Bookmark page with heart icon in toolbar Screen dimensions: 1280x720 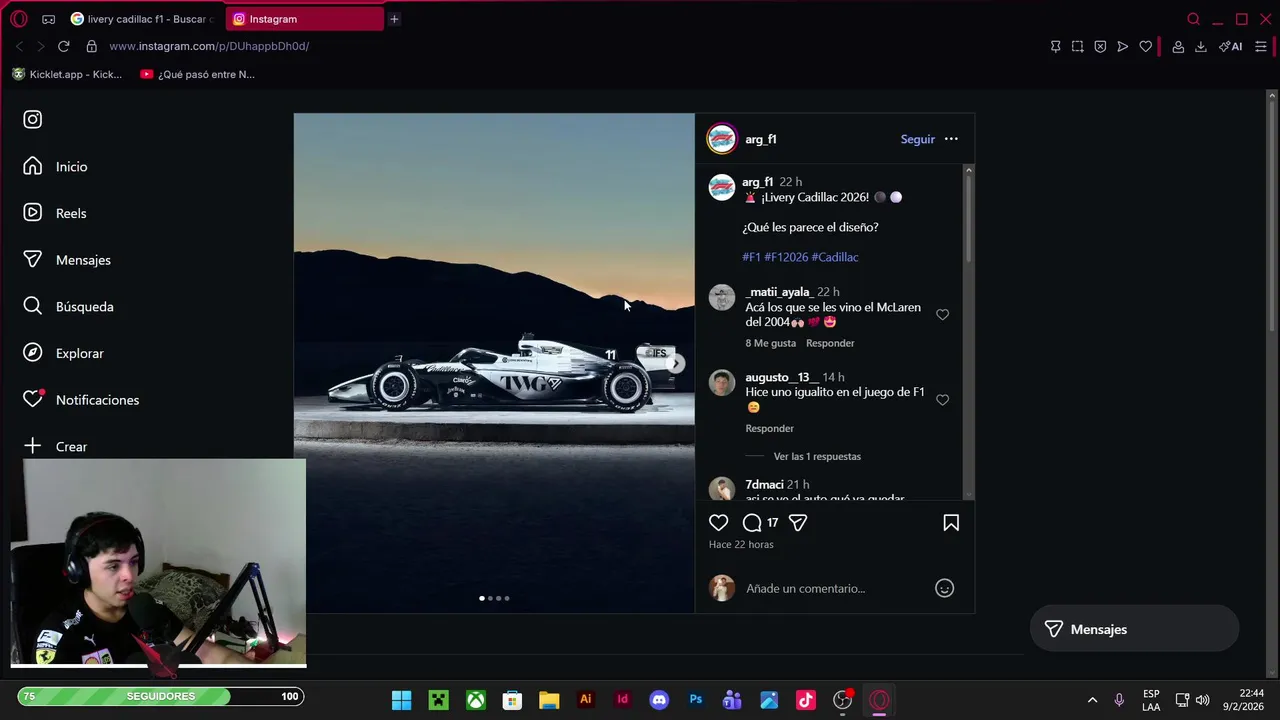[1145, 46]
